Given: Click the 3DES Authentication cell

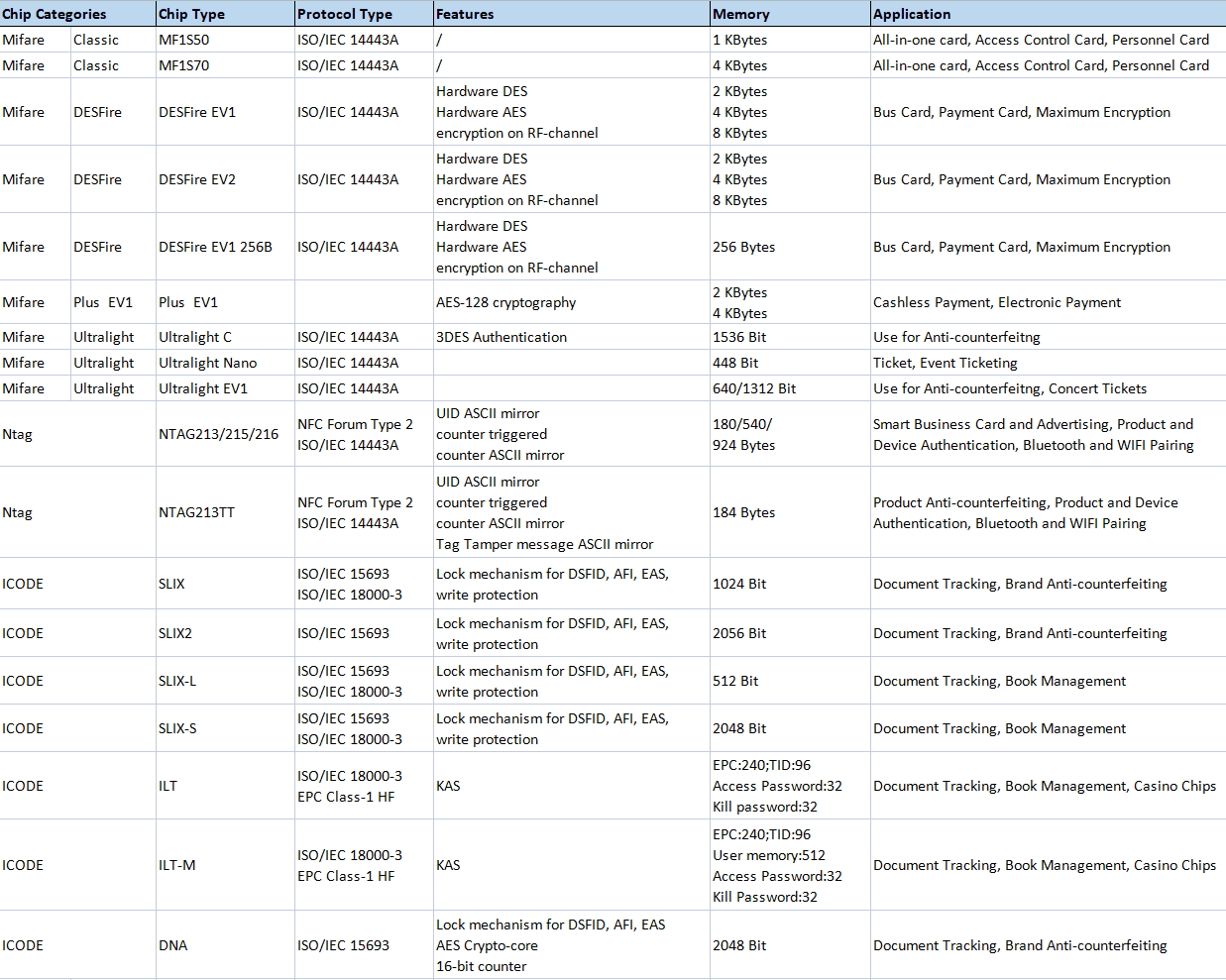Looking at the screenshot, I should [502, 337].
